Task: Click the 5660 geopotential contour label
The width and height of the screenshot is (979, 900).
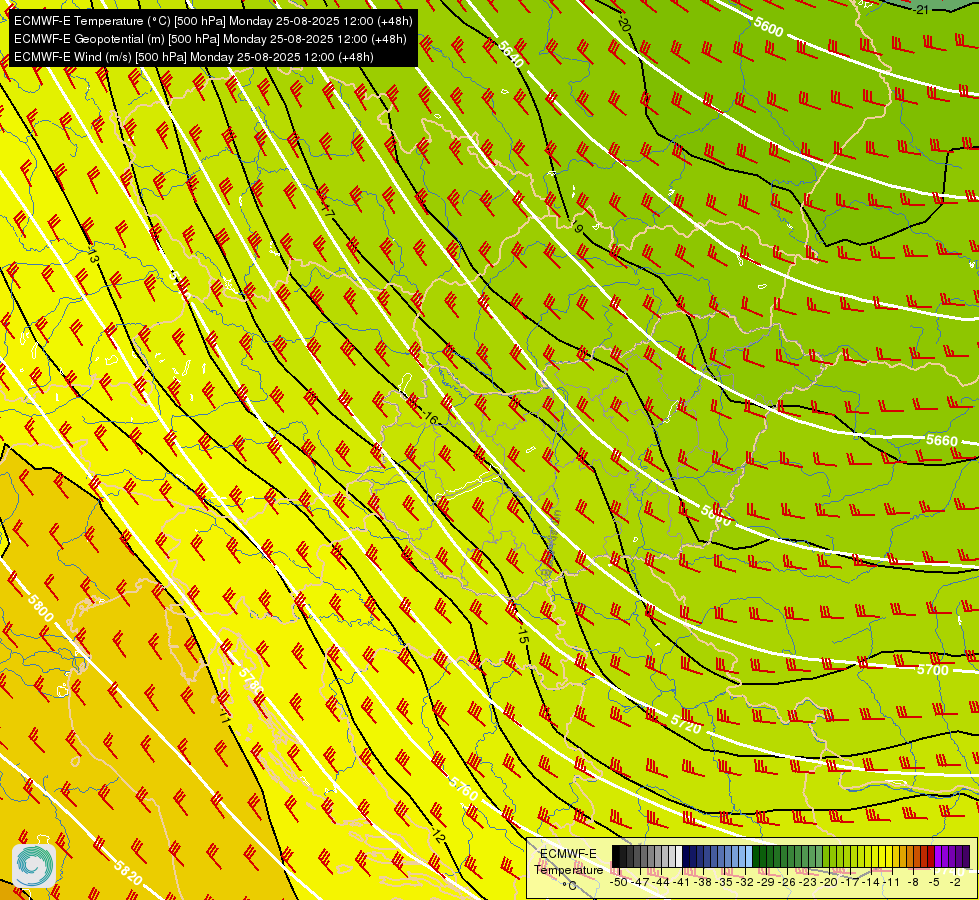Action: click(942, 440)
